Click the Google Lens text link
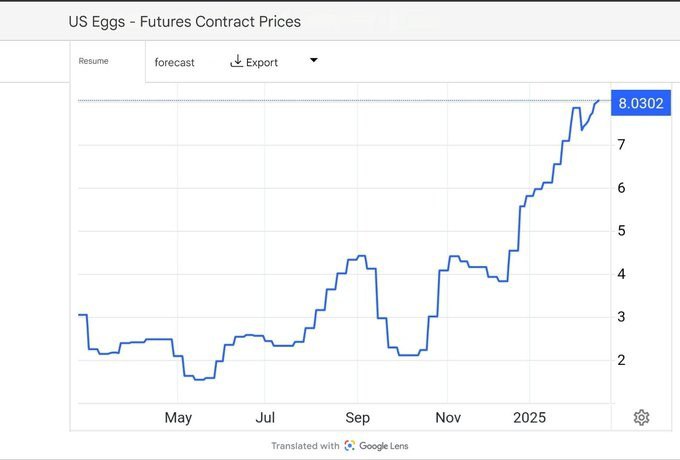 pyautogui.click(x=385, y=446)
